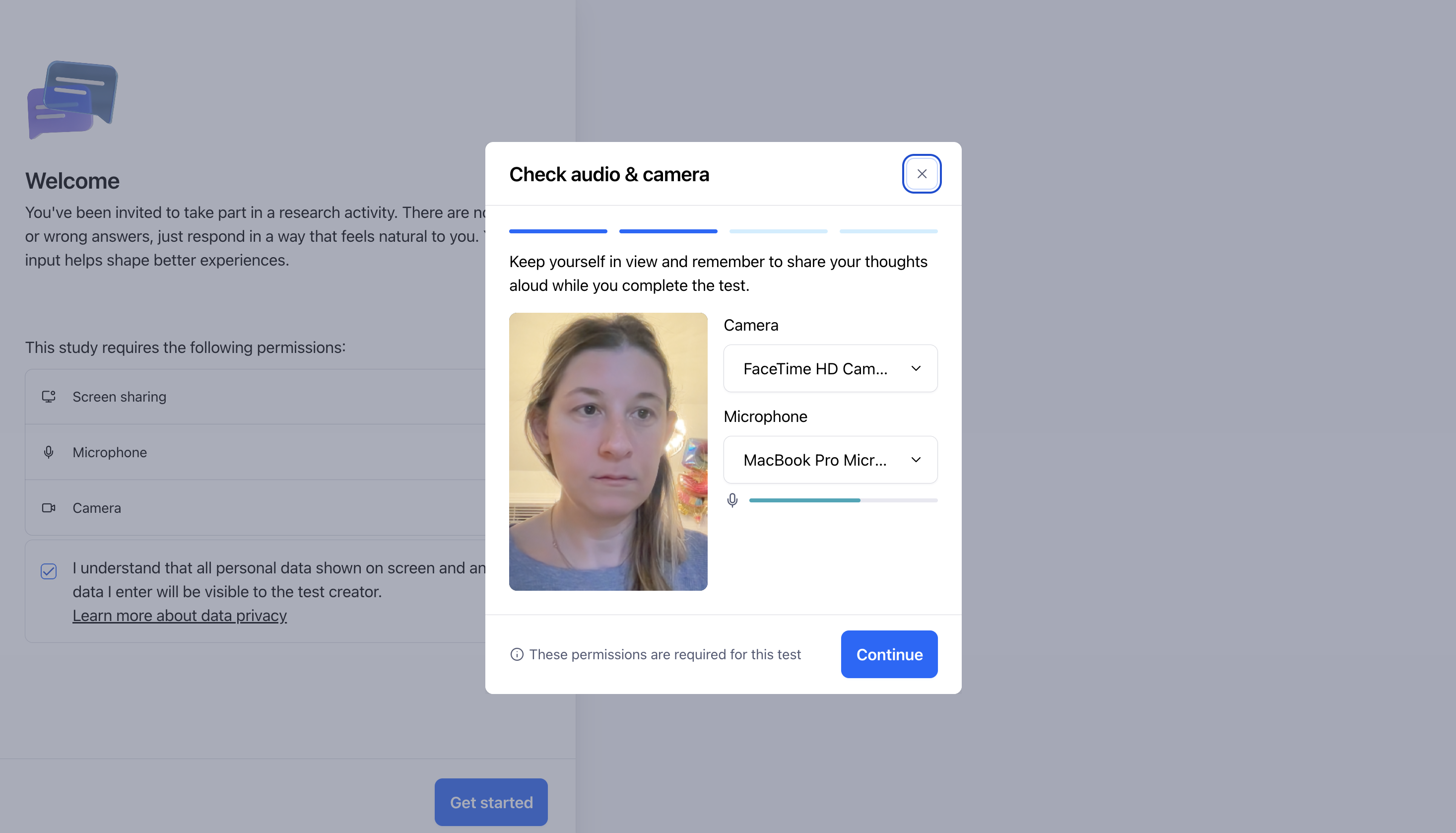Click the microphone level icon in dialog

(x=732, y=500)
